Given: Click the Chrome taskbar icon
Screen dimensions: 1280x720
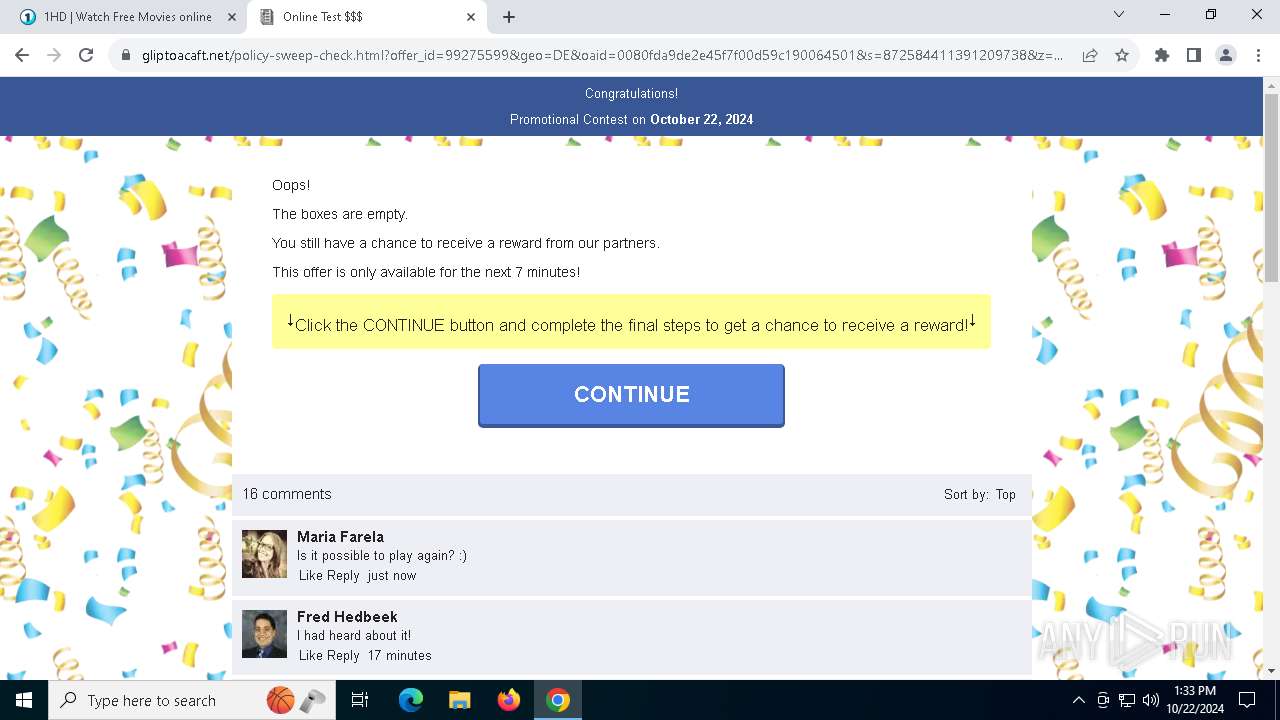Looking at the screenshot, I should pyautogui.click(x=558, y=700).
